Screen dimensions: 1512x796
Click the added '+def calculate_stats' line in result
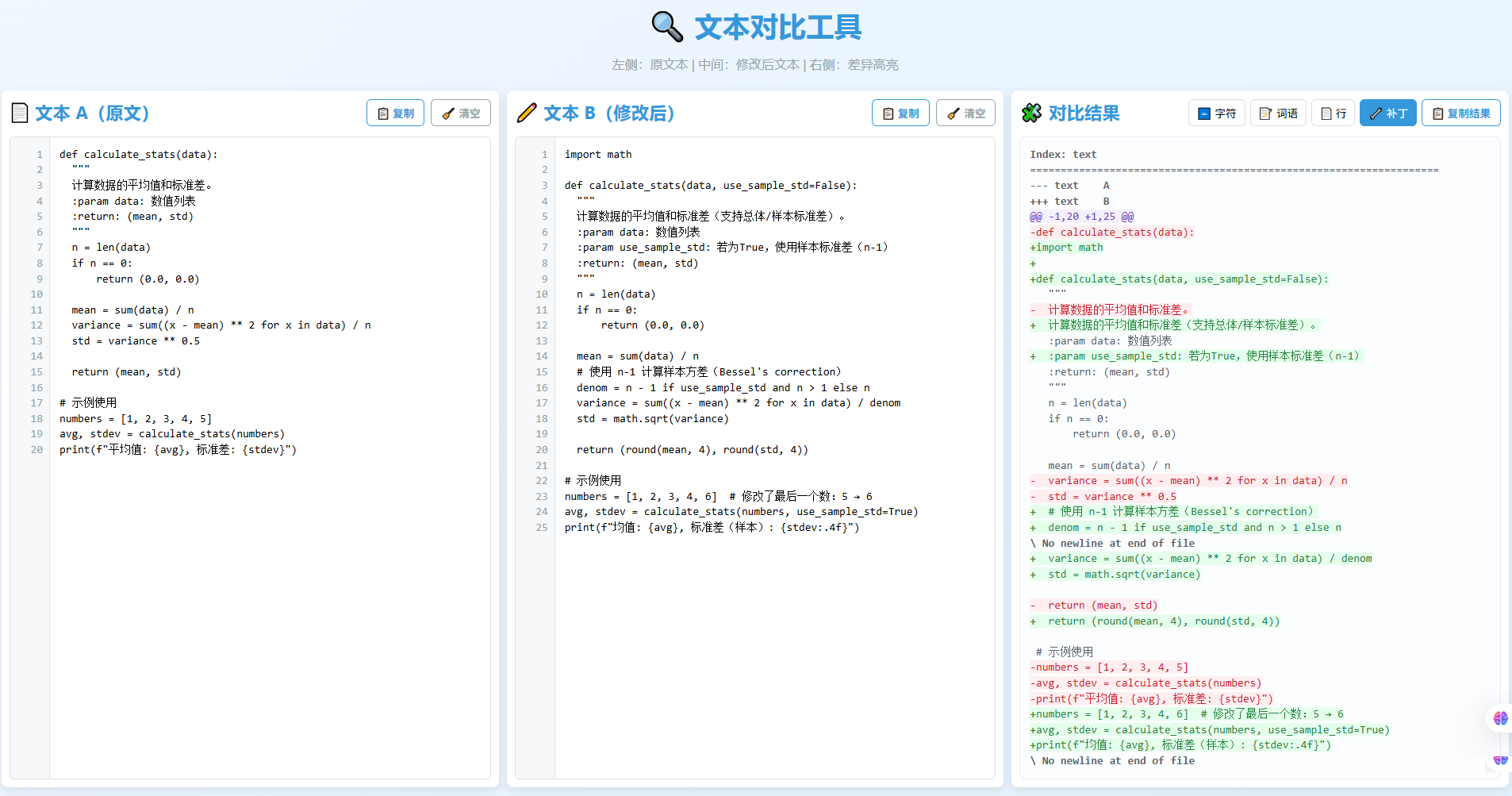click(1180, 279)
